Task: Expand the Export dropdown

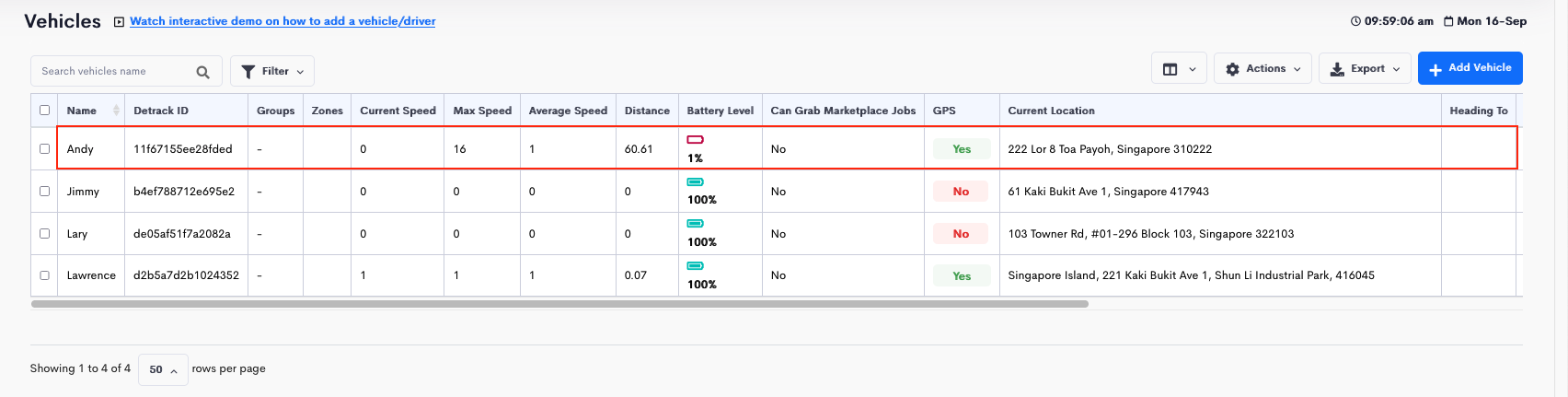Action: tap(1366, 69)
